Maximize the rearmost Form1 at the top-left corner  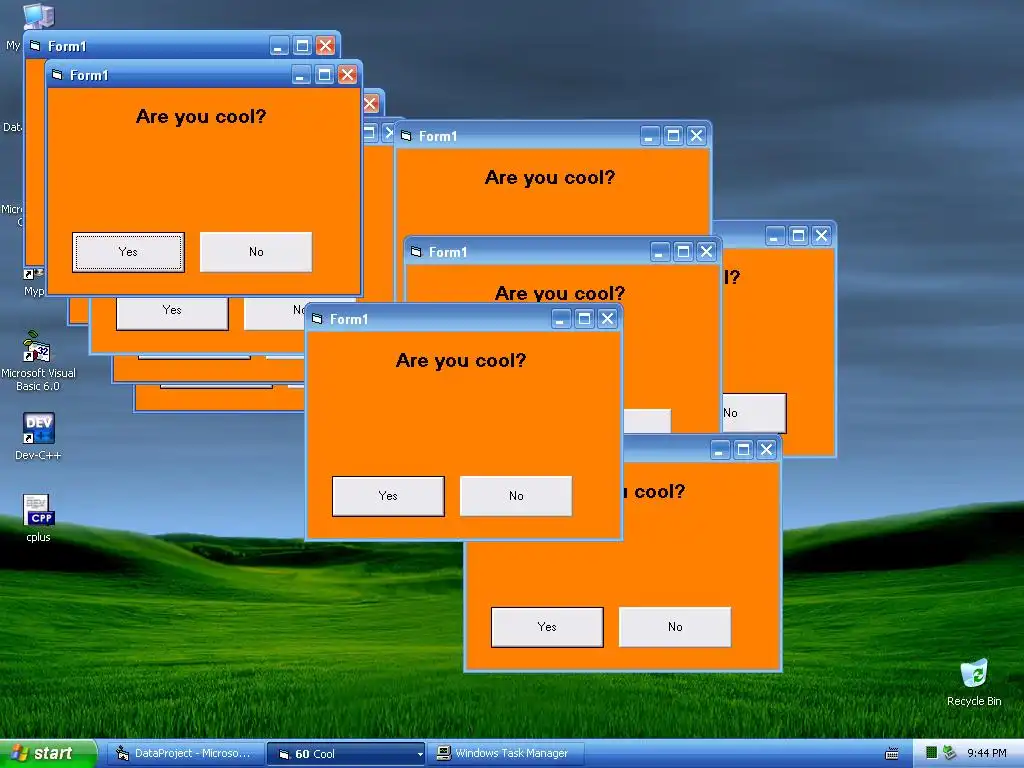tap(302, 46)
